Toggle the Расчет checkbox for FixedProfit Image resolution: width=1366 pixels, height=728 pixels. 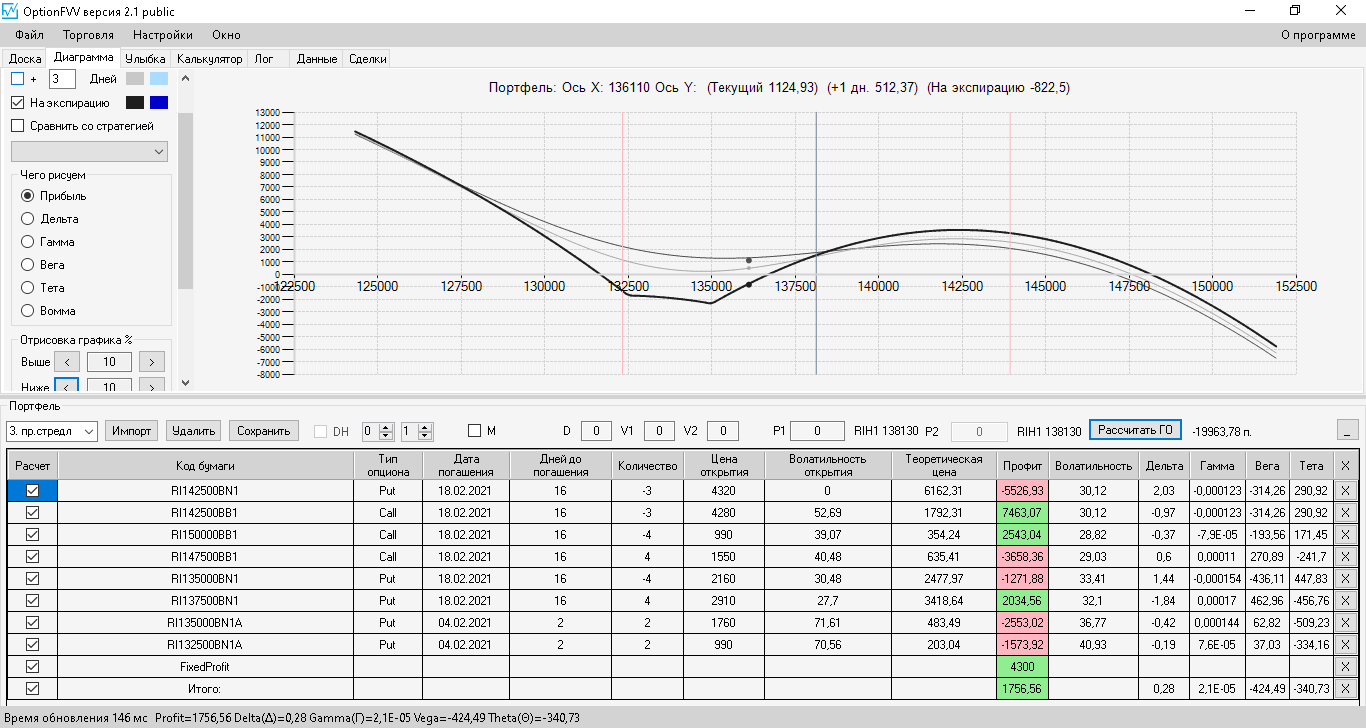[32, 667]
